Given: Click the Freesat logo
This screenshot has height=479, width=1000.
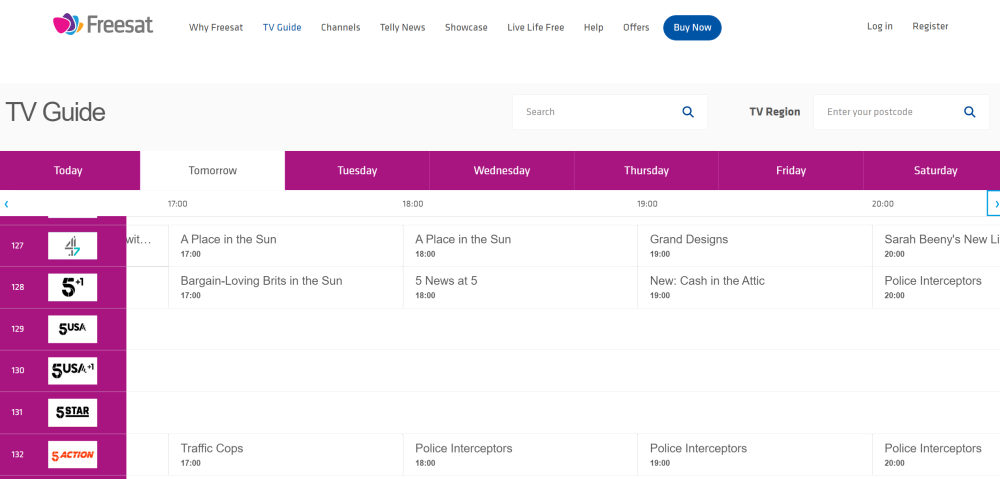Looking at the screenshot, I should coord(103,24).
